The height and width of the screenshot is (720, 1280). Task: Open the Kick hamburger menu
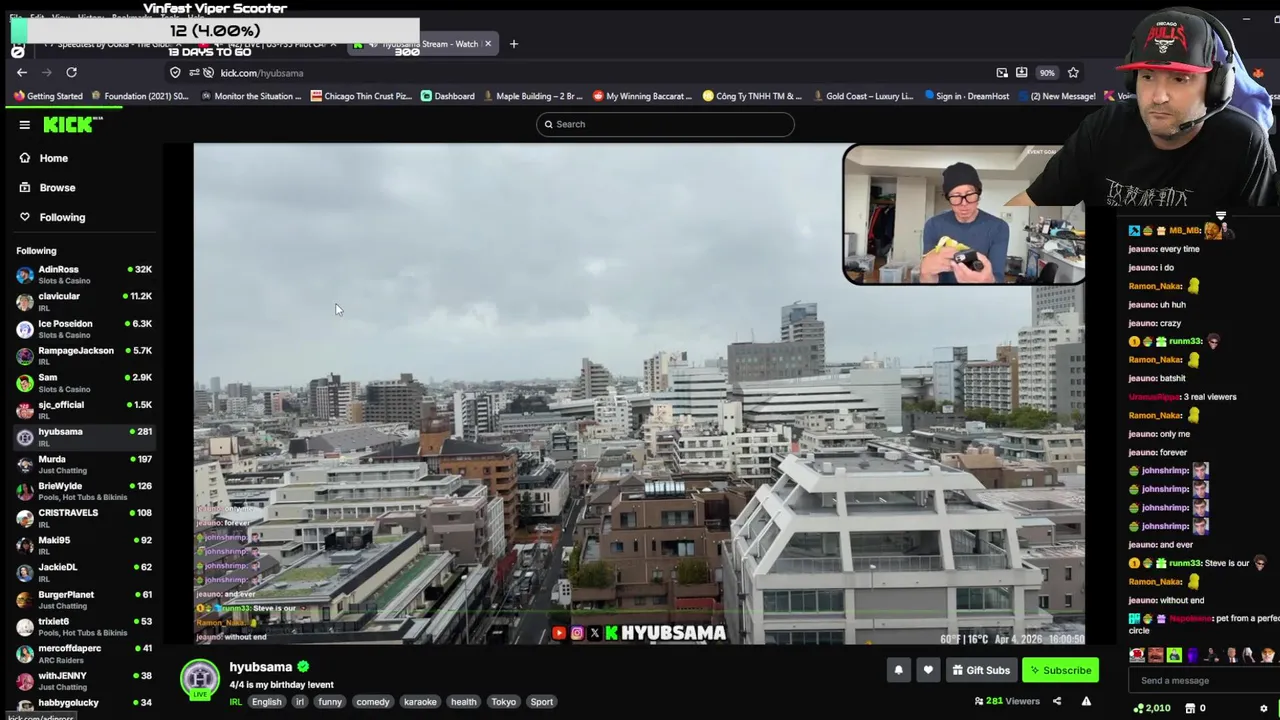[x=24, y=125]
